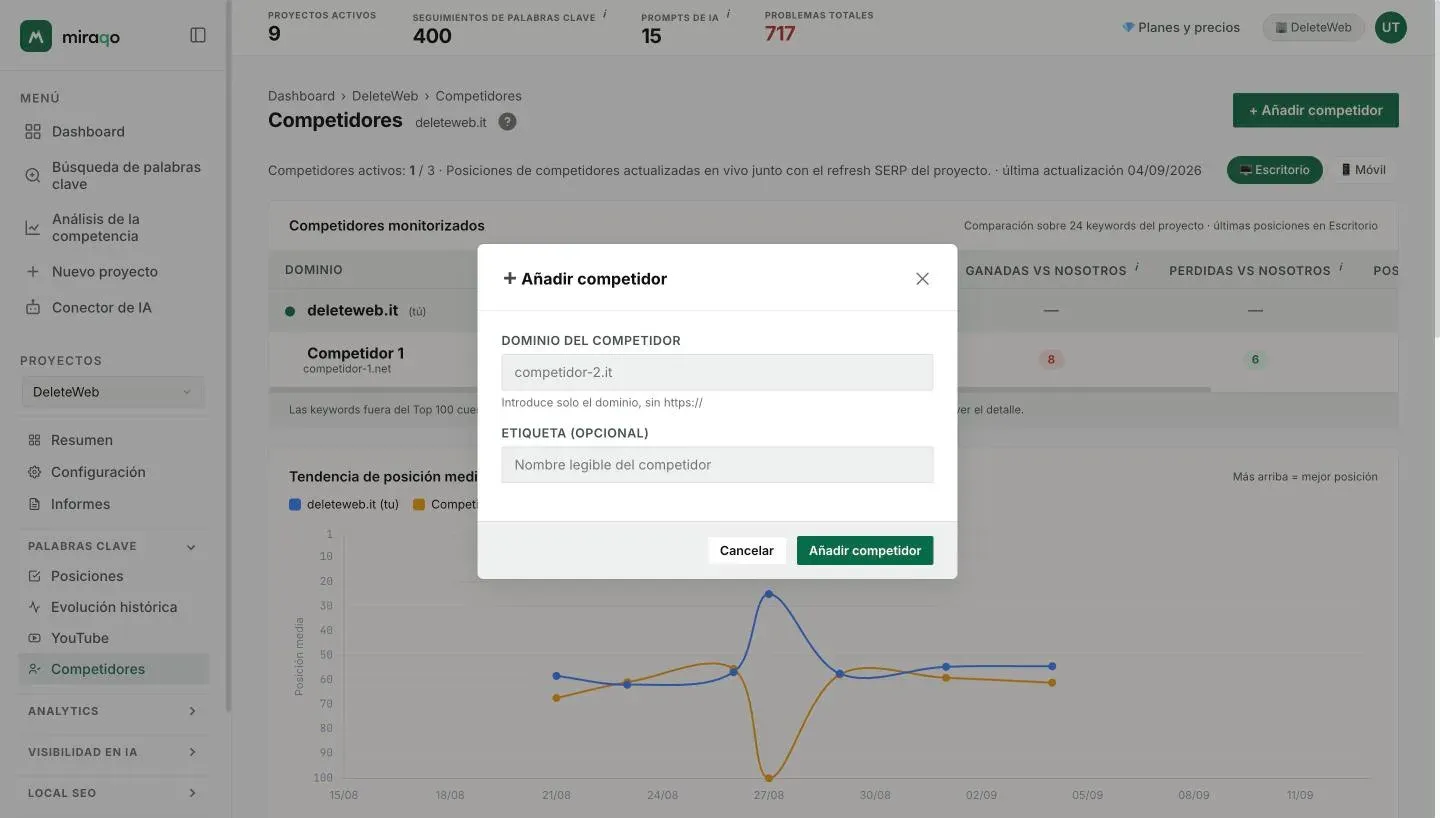Click the UT user avatar
This screenshot has height=818, width=1440.
(1390, 28)
